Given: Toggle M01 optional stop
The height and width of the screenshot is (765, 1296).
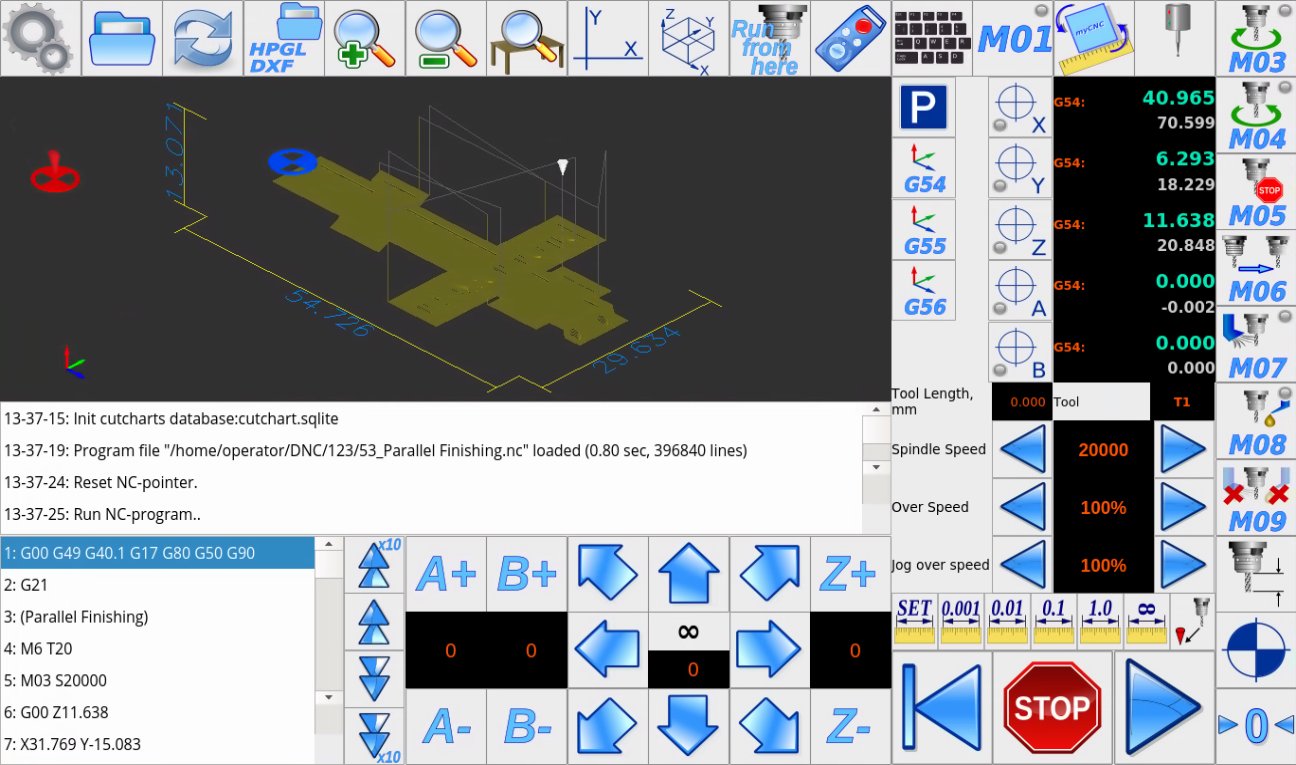Looking at the screenshot, I should point(1013,38).
